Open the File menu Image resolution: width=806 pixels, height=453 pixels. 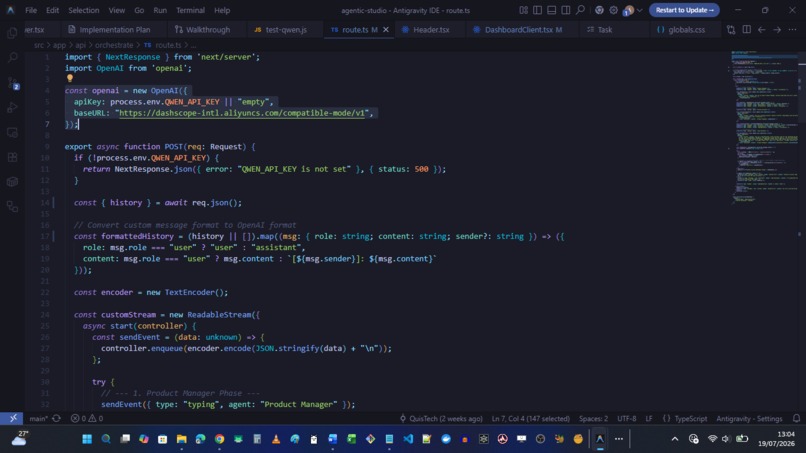(31, 10)
